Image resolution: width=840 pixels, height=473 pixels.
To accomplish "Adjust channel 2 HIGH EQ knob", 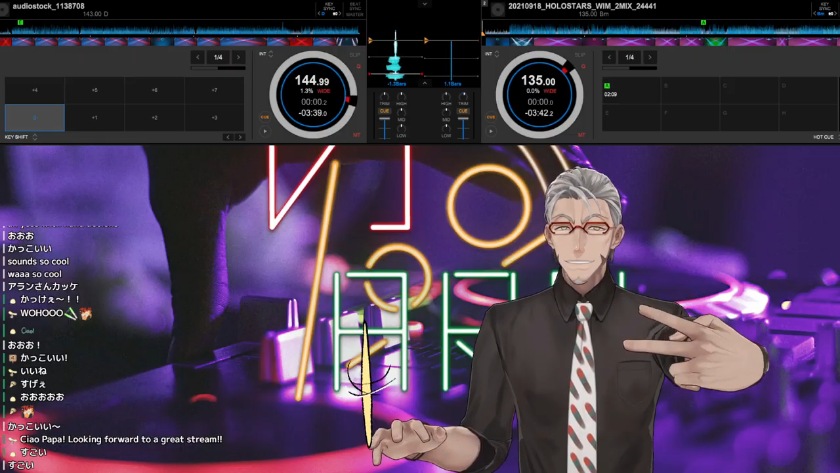I will point(446,96).
